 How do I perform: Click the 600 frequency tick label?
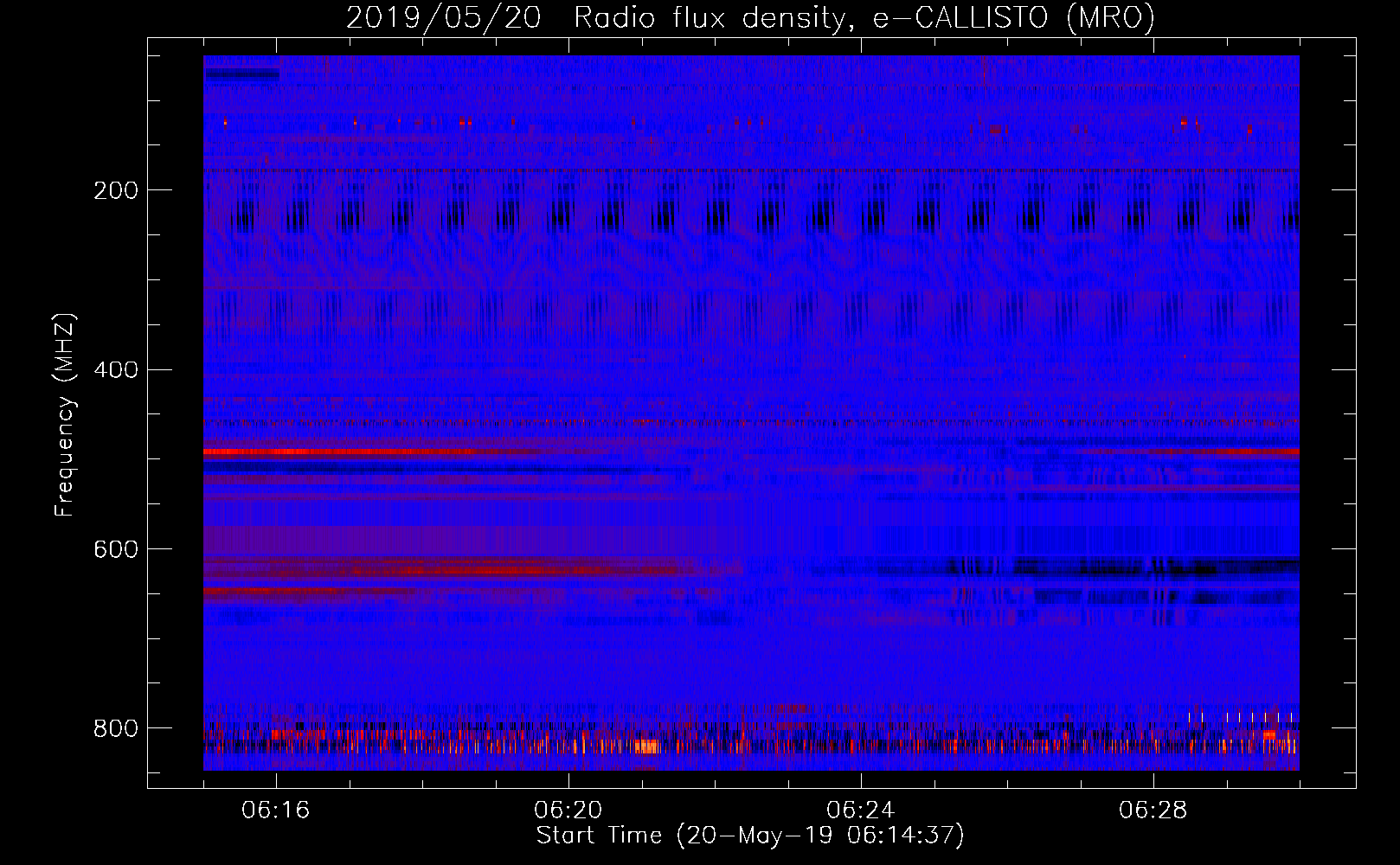click(x=116, y=550)
